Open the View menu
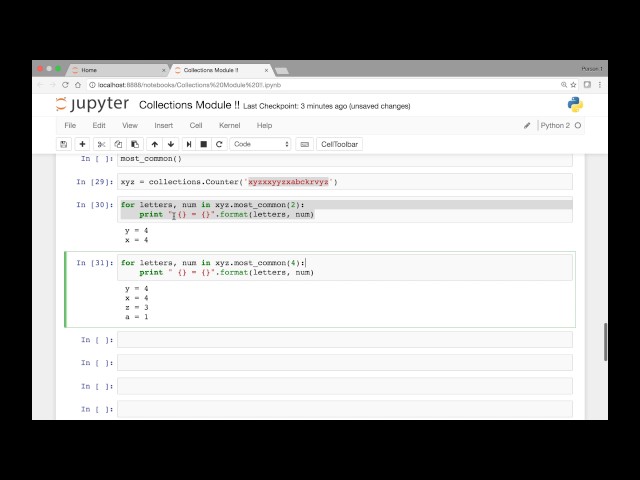 pos(130,125)
